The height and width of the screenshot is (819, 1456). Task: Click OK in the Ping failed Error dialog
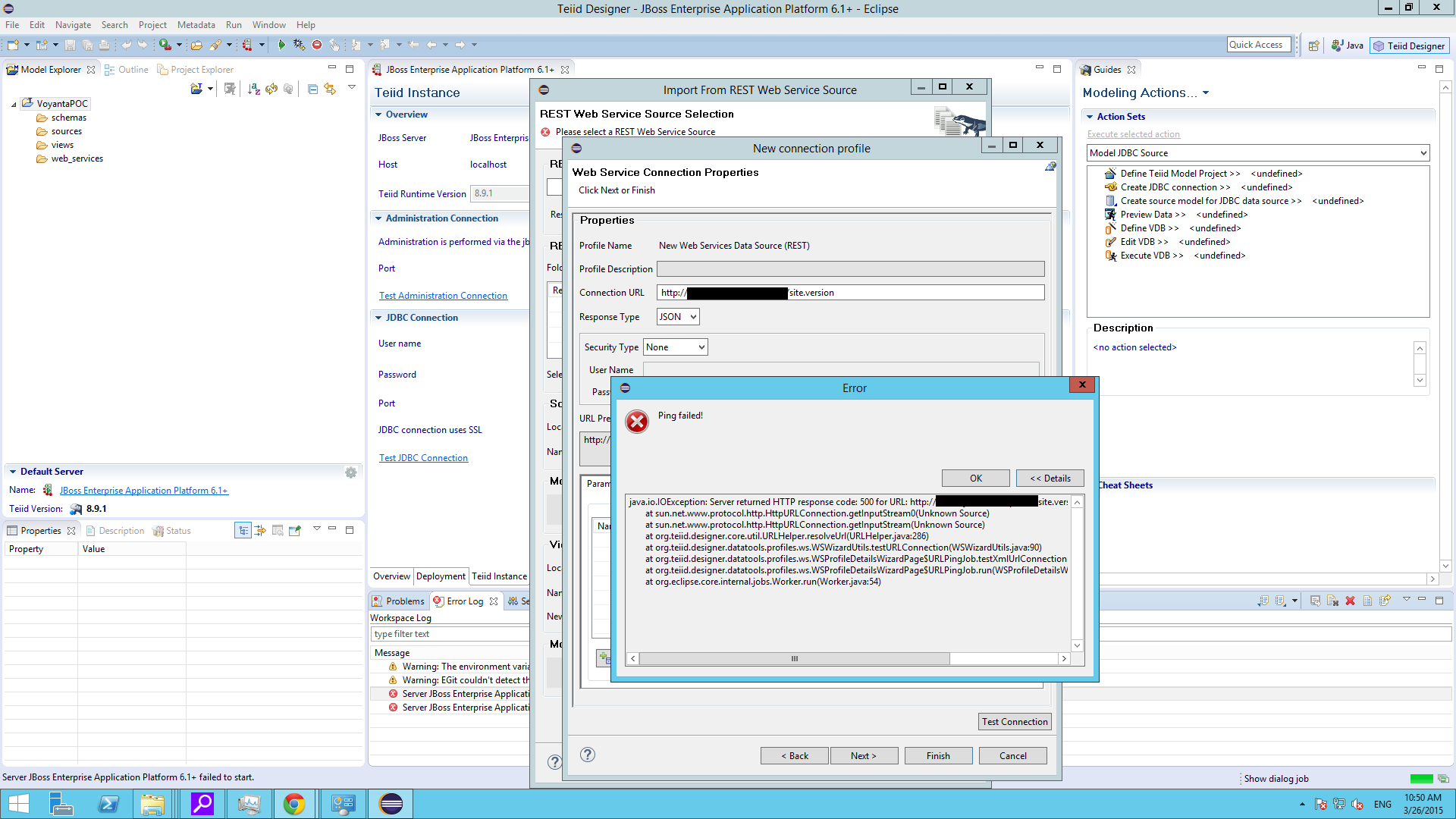(x=976, y=479)
